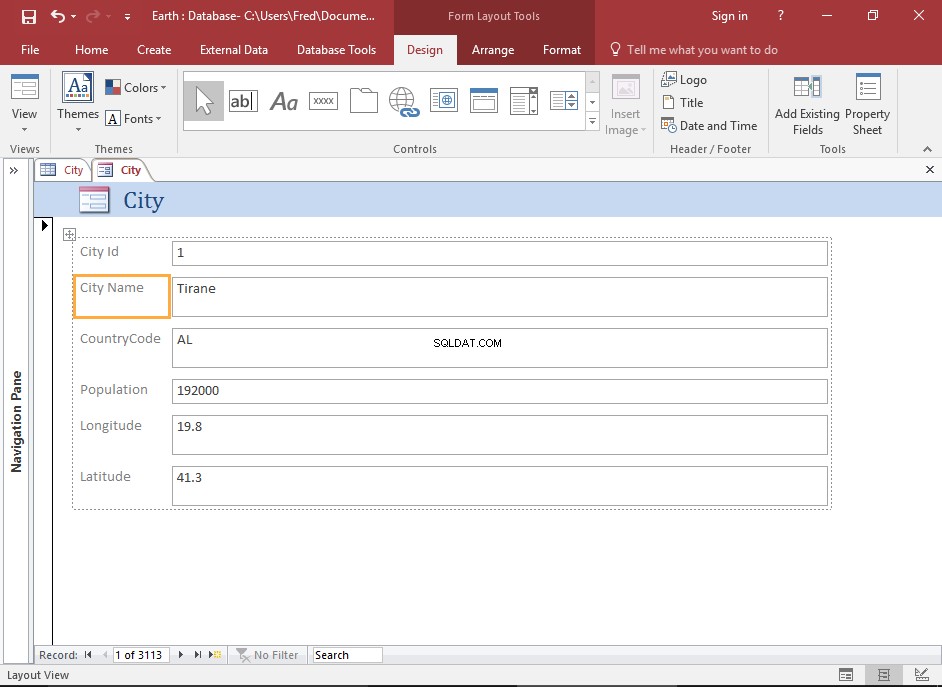Open the Undo history dropdown arrow
This screenshot has height=687, width=942.
(73, 17)
